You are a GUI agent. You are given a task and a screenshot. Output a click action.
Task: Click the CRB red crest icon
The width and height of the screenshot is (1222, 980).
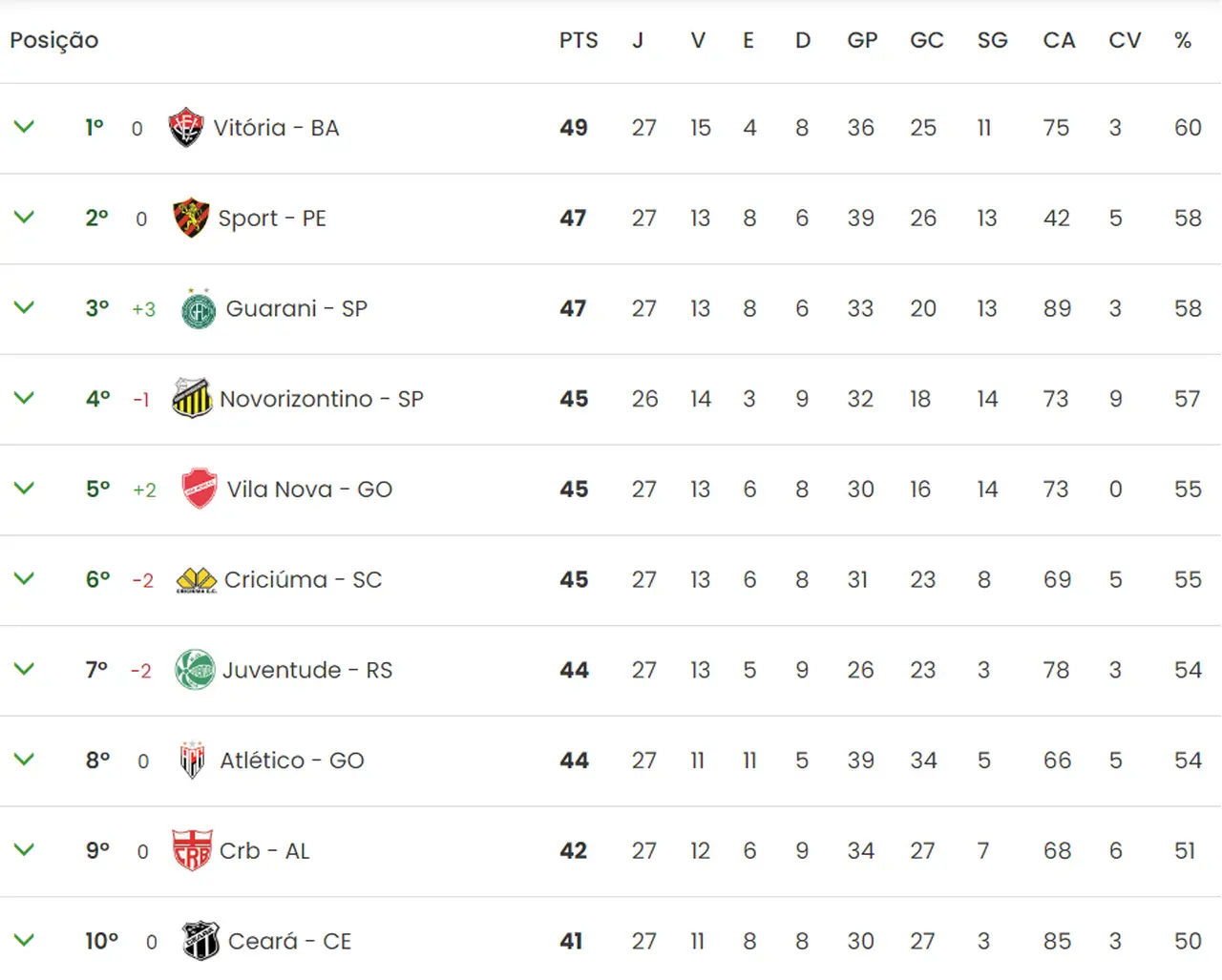[192, 850]
